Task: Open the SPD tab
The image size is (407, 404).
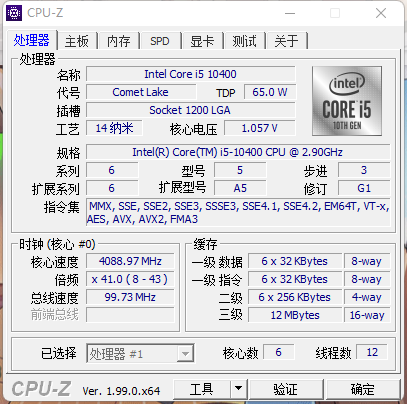Action: pos(160,41)
